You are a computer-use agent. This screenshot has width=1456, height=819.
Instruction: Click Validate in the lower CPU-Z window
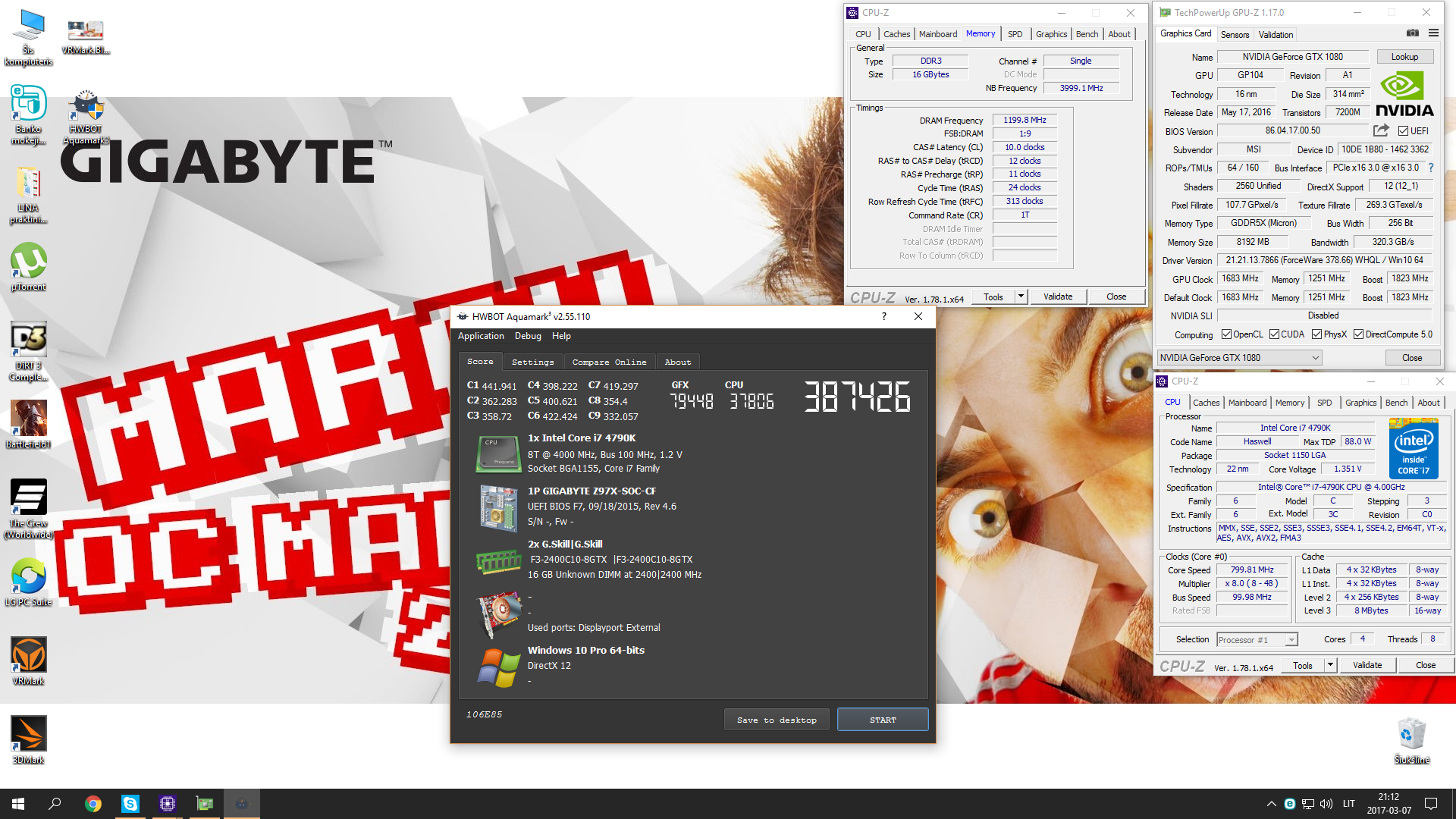(x=1367, y=665)
